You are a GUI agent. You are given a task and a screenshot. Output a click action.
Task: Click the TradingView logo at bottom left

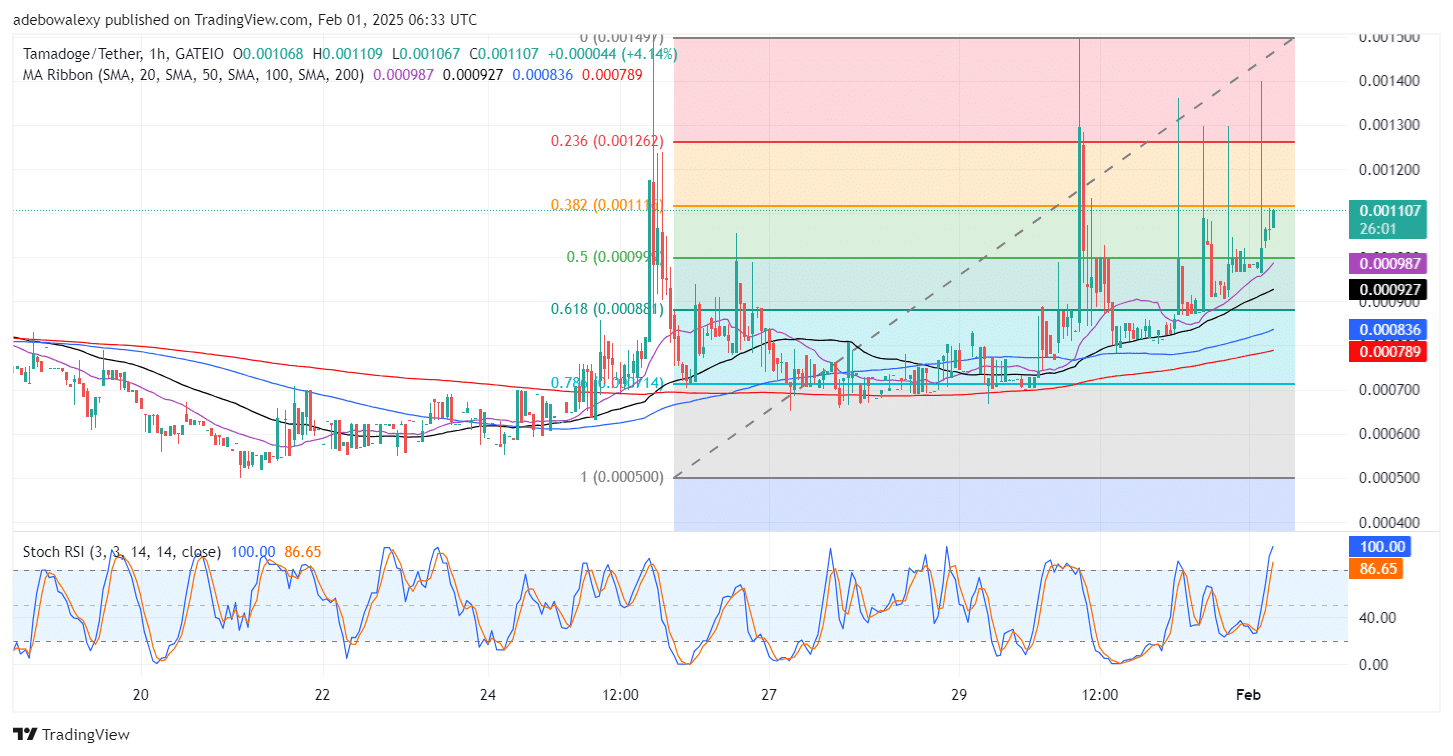72,735
